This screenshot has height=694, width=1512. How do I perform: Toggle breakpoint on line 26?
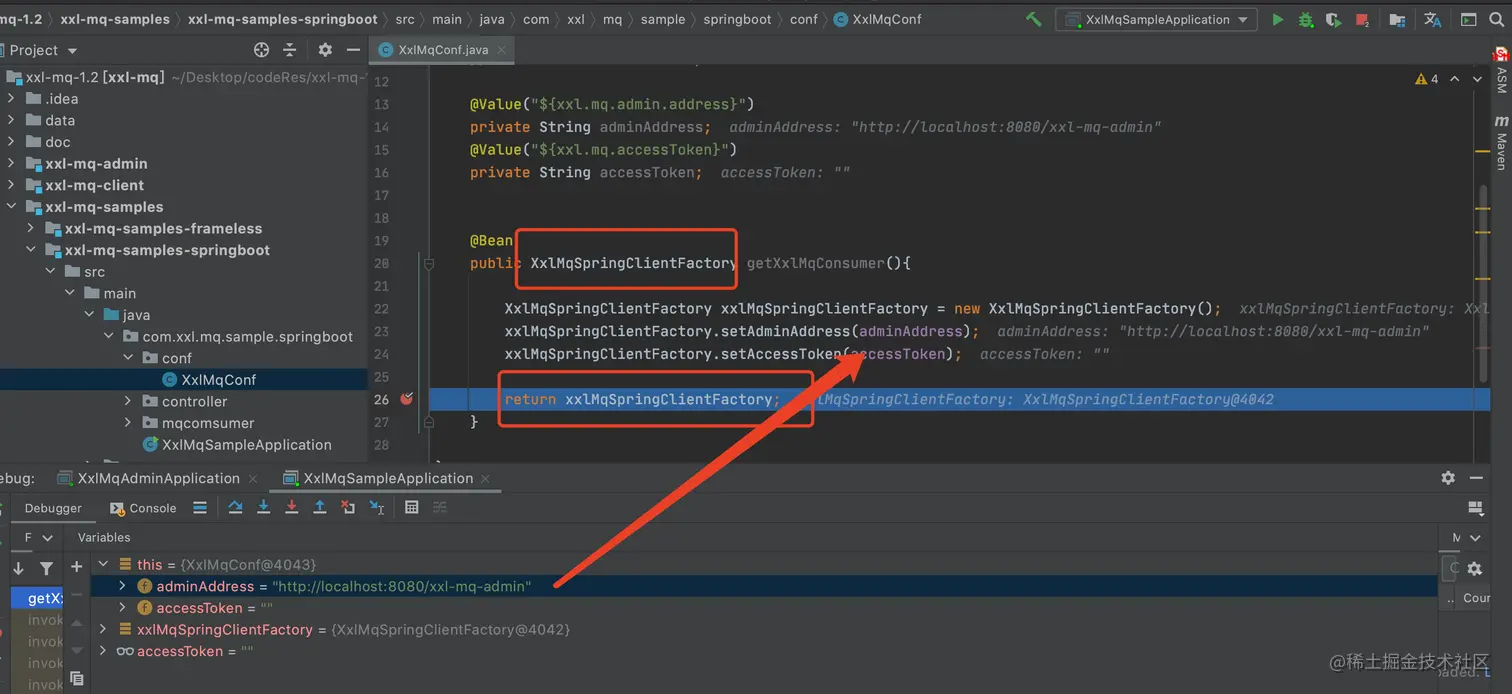(x=406, y=399)
